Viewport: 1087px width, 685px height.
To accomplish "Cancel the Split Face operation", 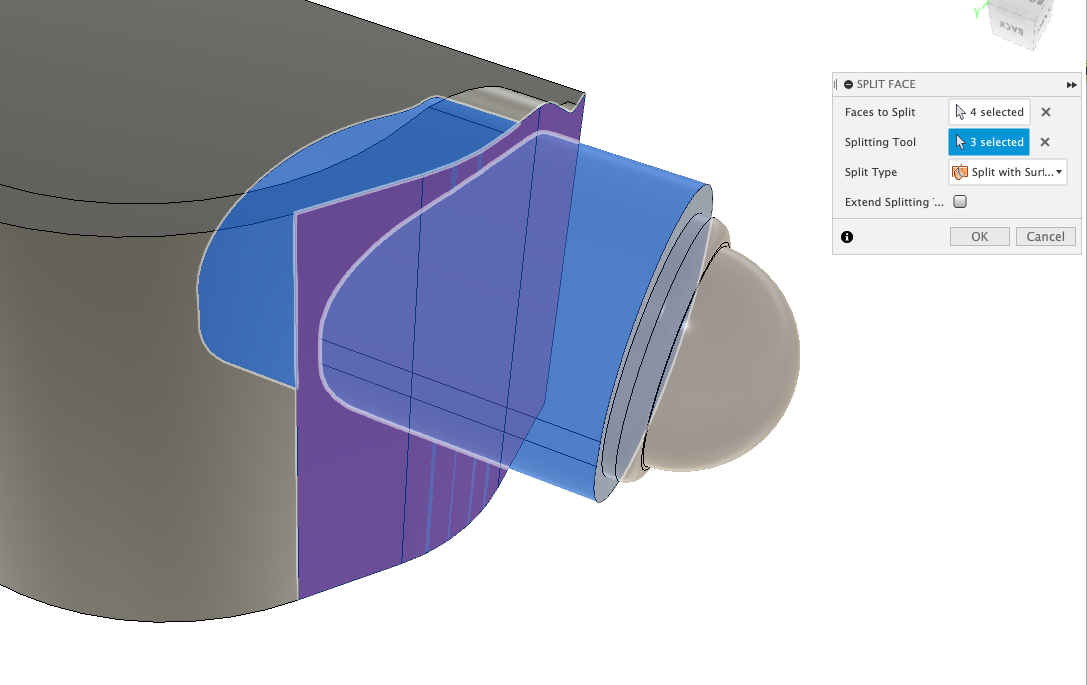I will click(x=1045, y=236).
